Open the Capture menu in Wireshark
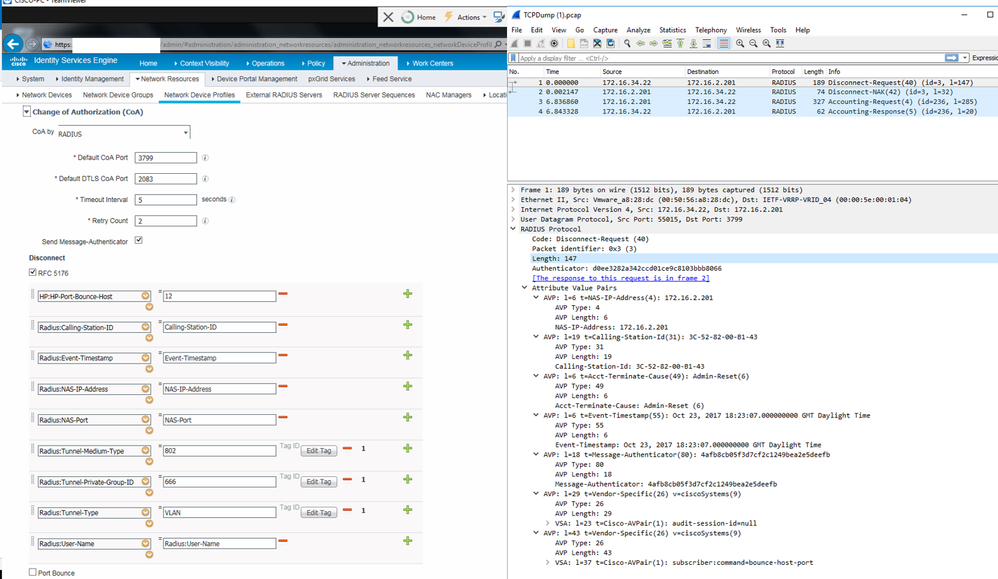This screenshot has width=998, height=579. (x=605, y=30)
